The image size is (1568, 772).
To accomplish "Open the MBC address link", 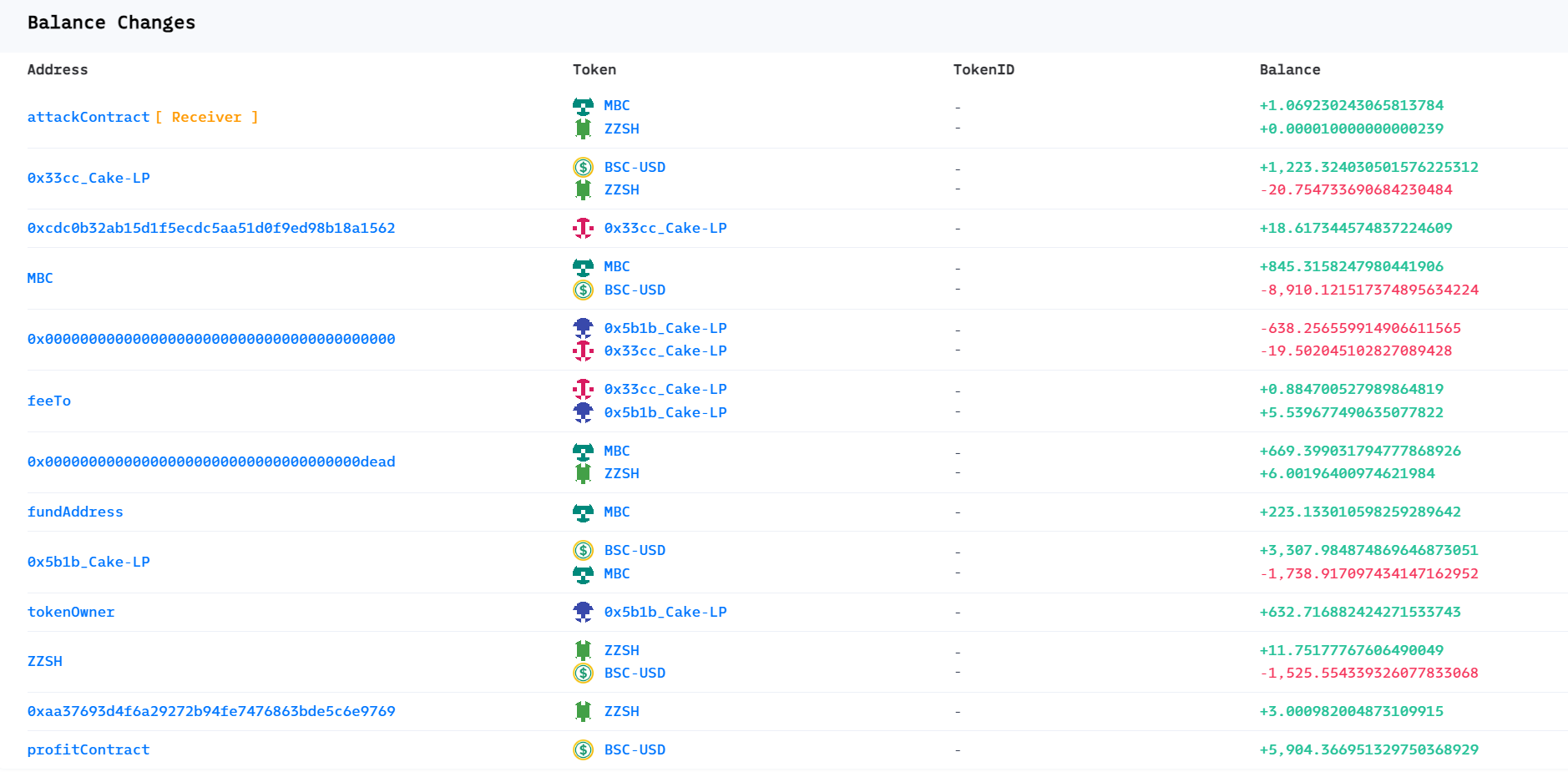I will tap(40, 278).
